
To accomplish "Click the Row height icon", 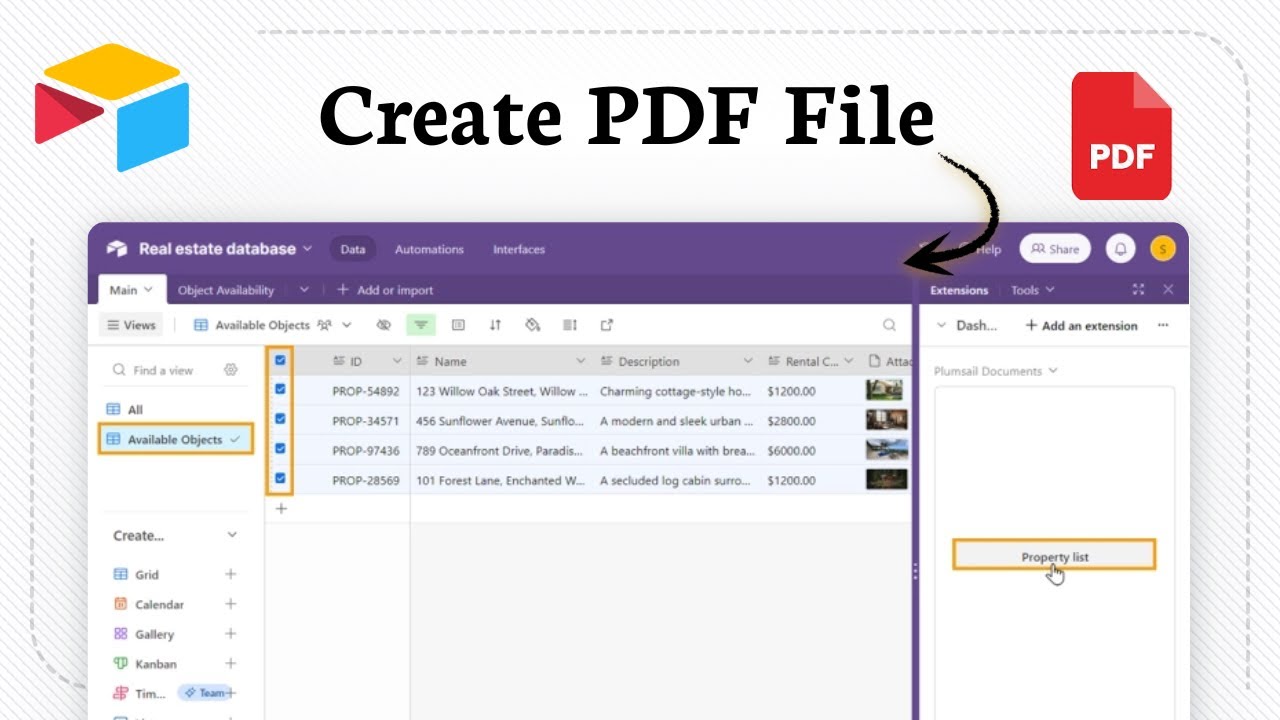I will pos(570,325).
